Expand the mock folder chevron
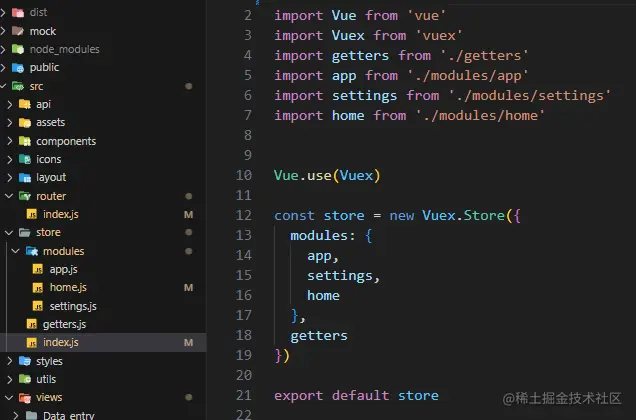636x420 pixels. click(3, 31)
